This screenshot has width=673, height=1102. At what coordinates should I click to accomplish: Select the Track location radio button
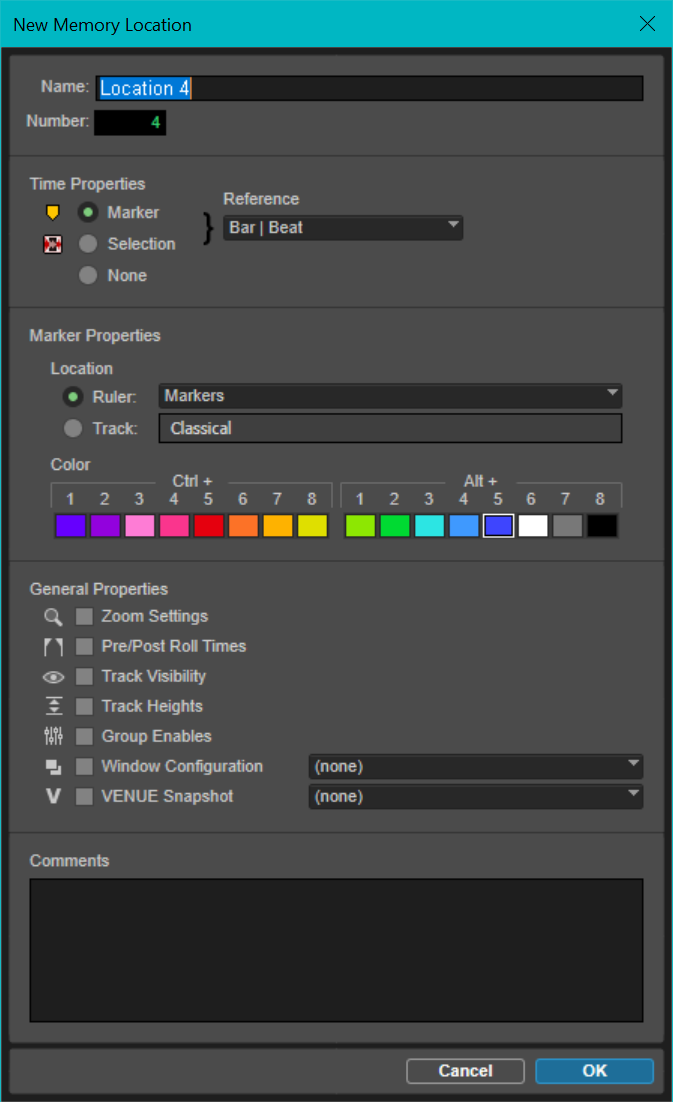[x=73, y=428]
